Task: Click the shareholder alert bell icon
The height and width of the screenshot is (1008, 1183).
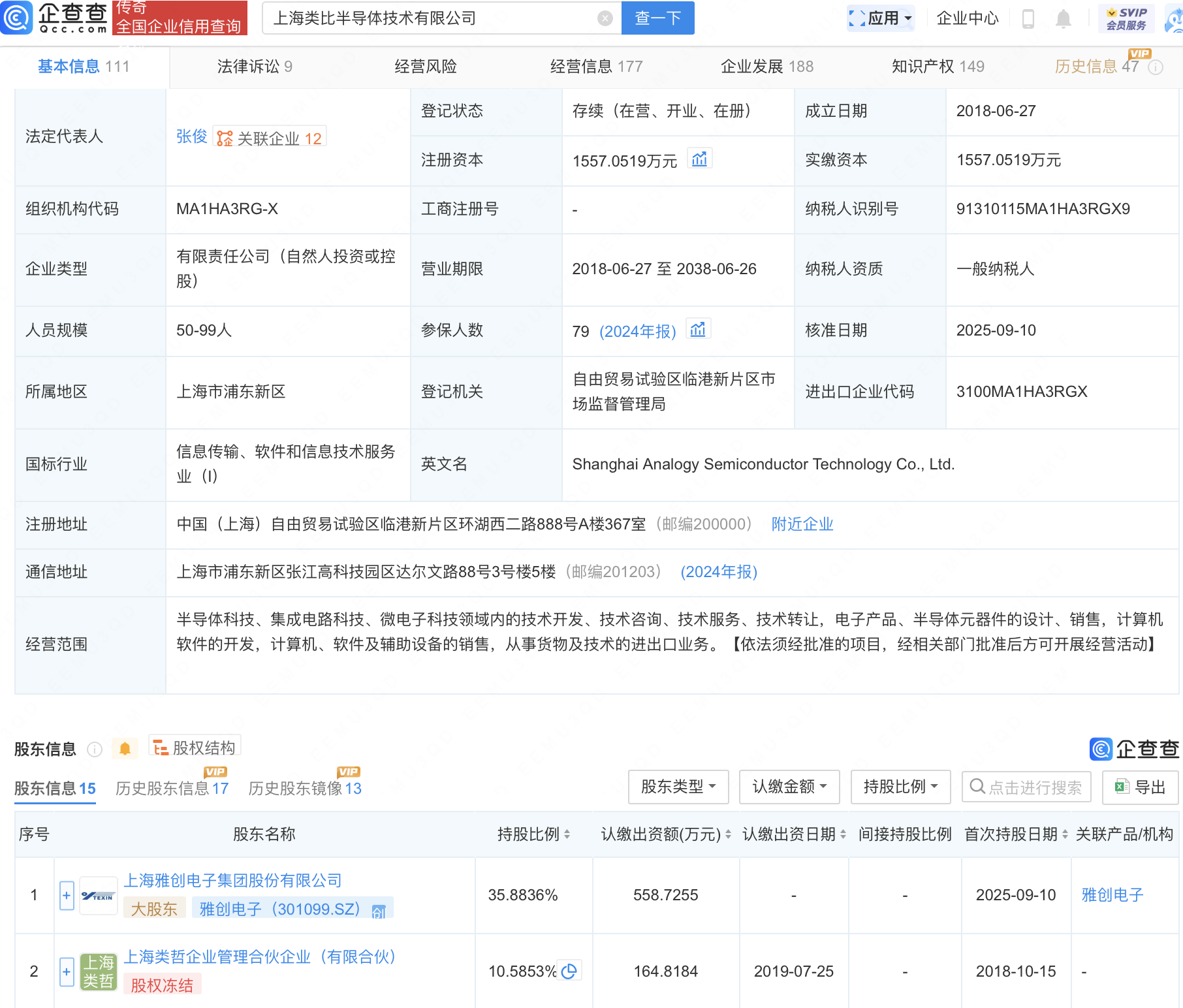Action: tap(125, 749)
